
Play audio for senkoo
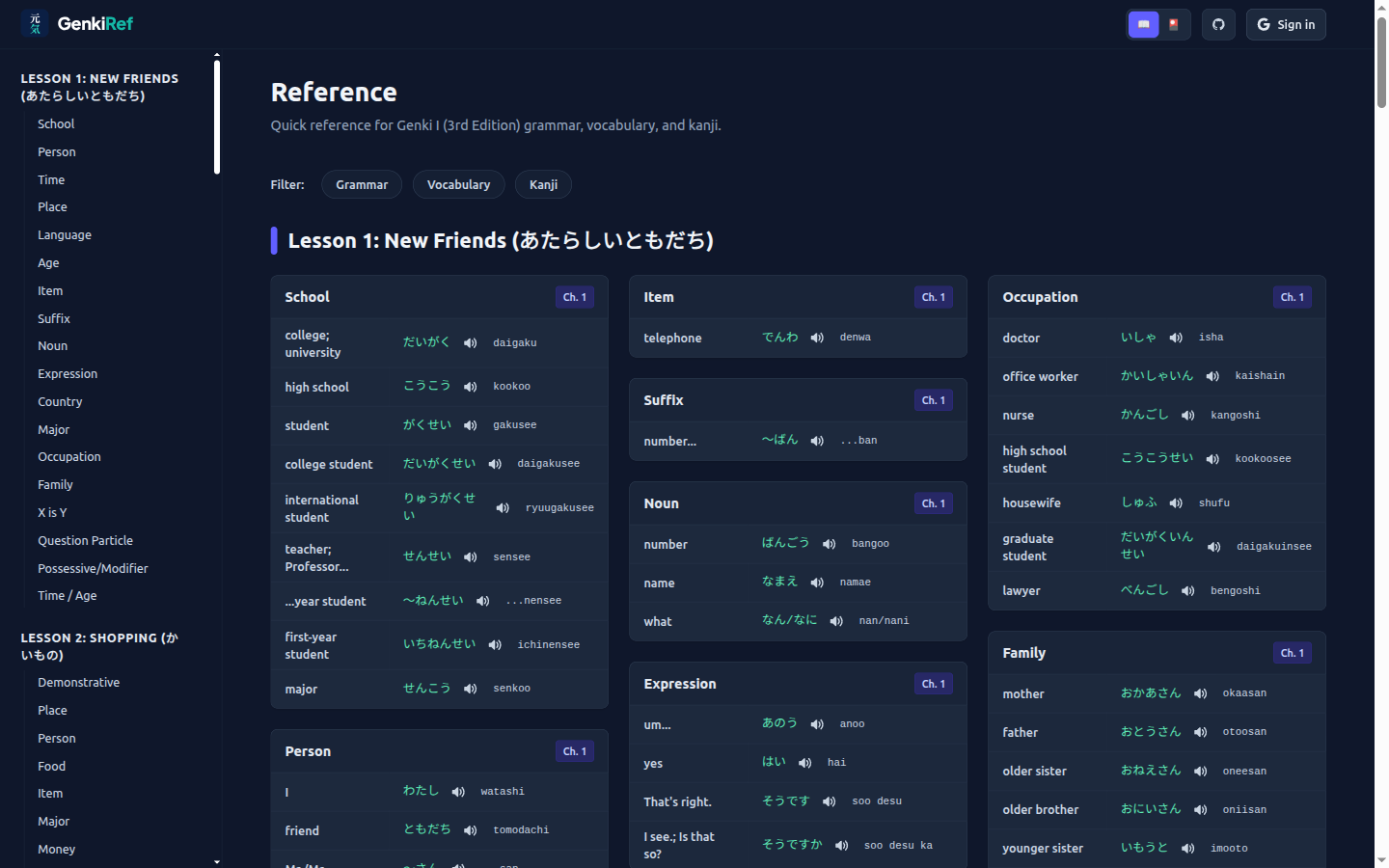[x=471, y=689]
